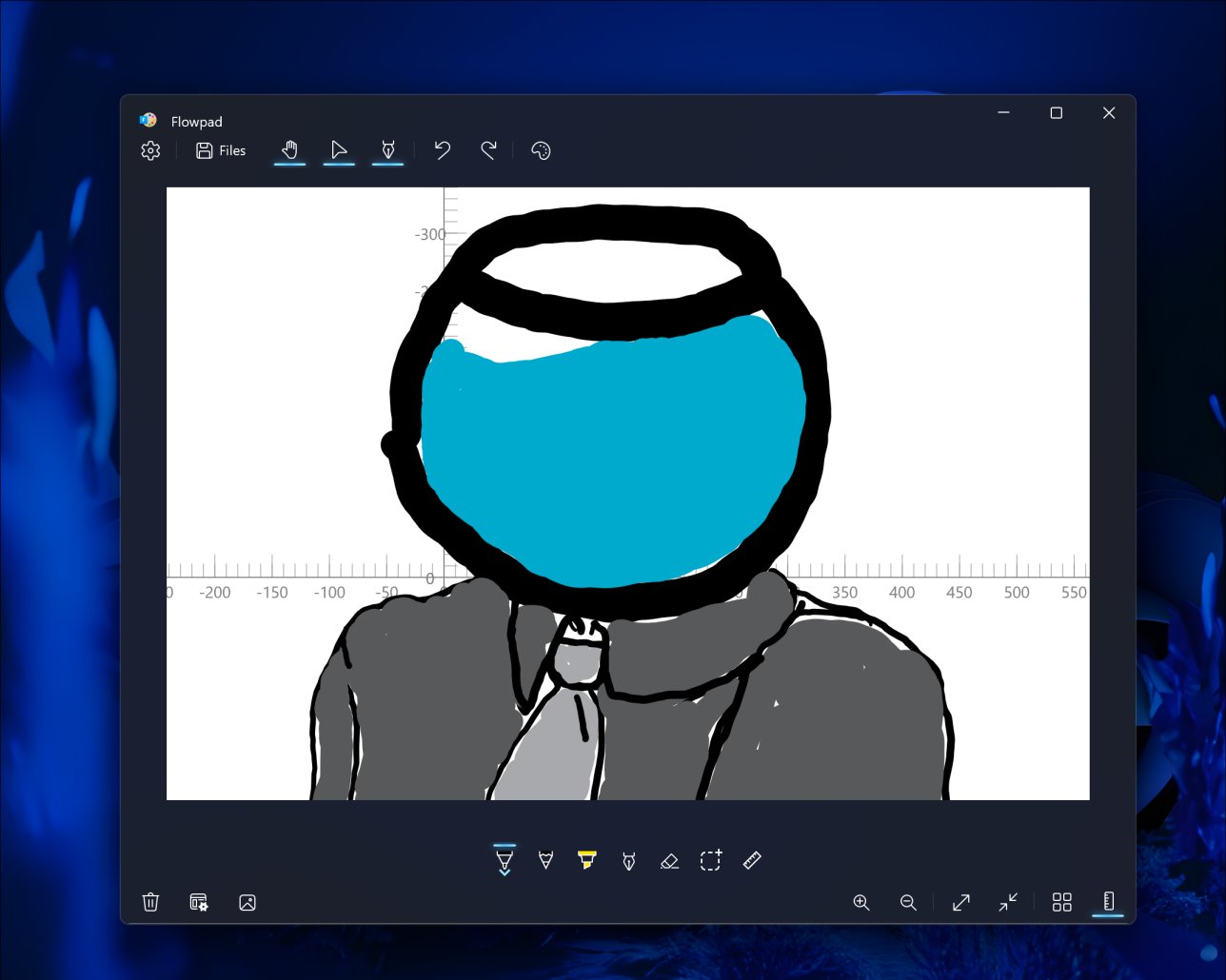Viewport: 1226px width, 980px height.
Task: Activate the Eraser tool
Action: (x=669, y=860)
